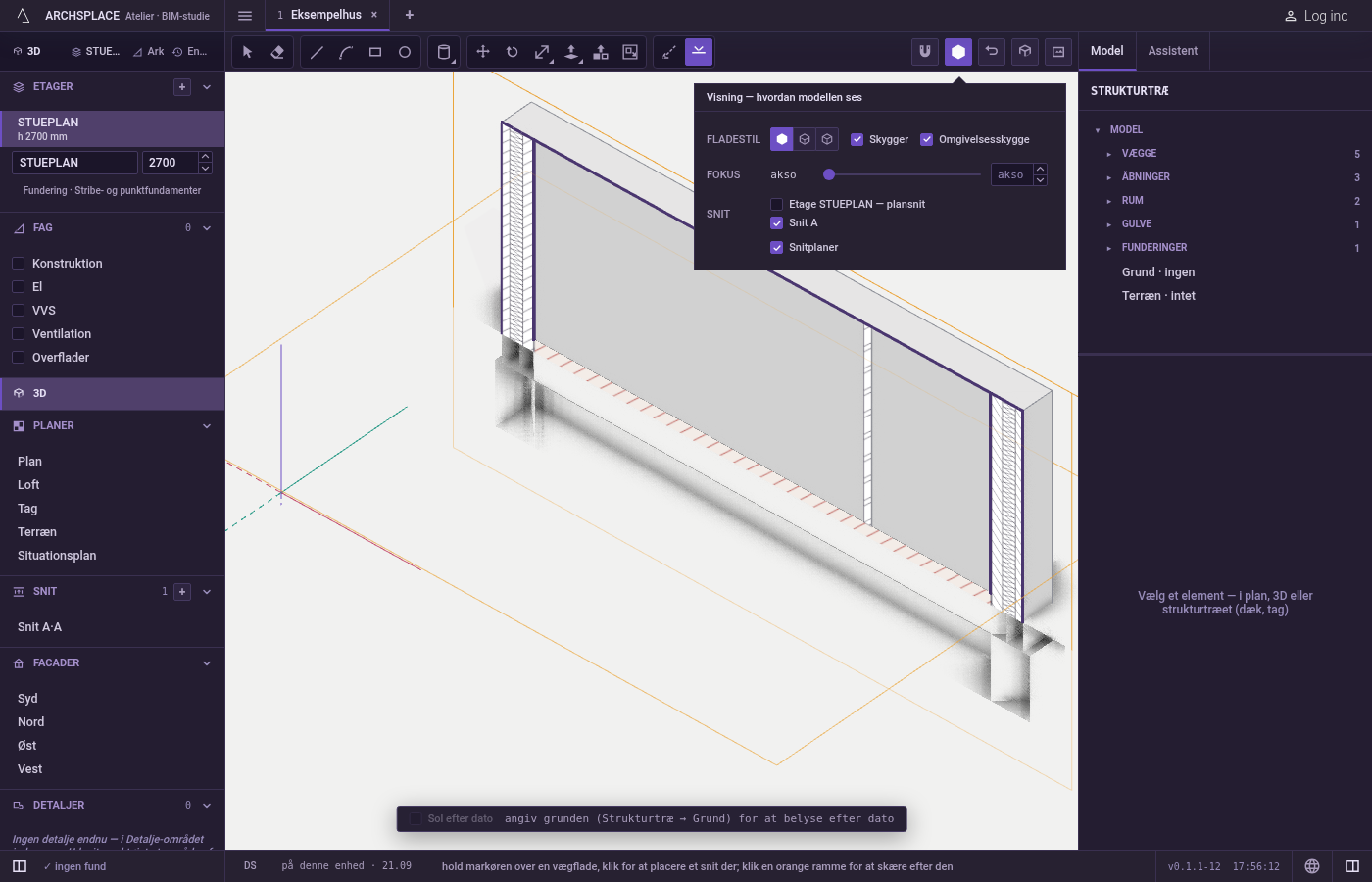The height and width of the screenshot is (882, 1372).
Task: Open a new document tab with plus
Action: pos(410,15)
